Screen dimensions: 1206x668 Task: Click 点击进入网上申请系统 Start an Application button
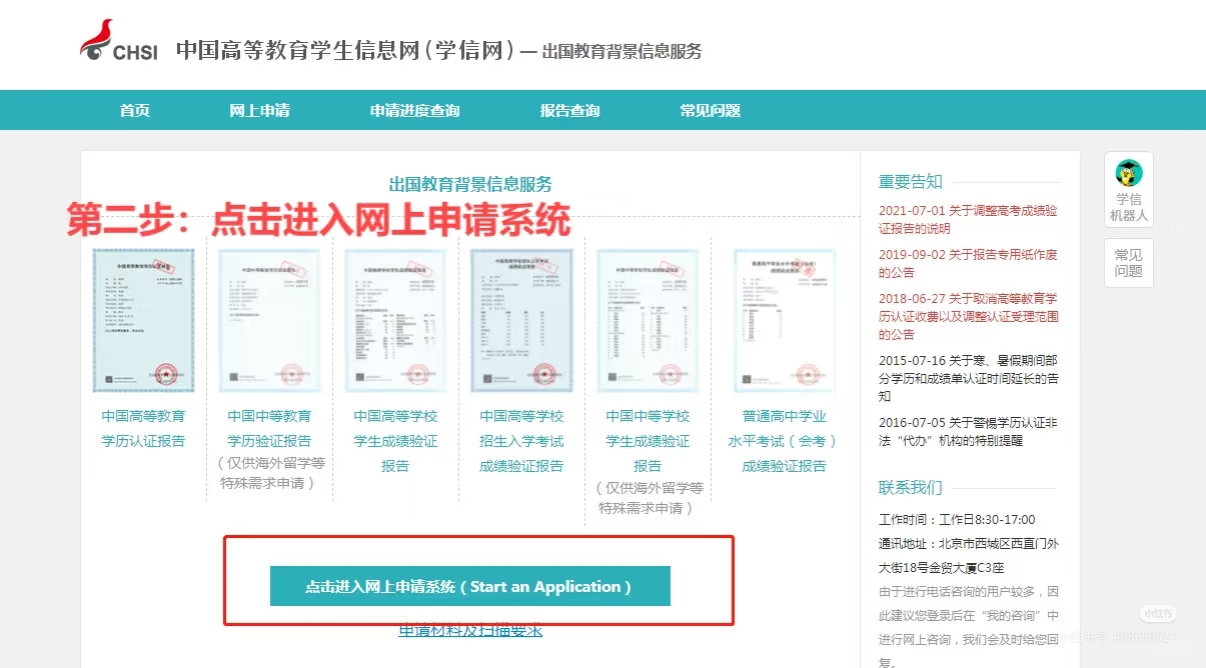pos(470,586)
